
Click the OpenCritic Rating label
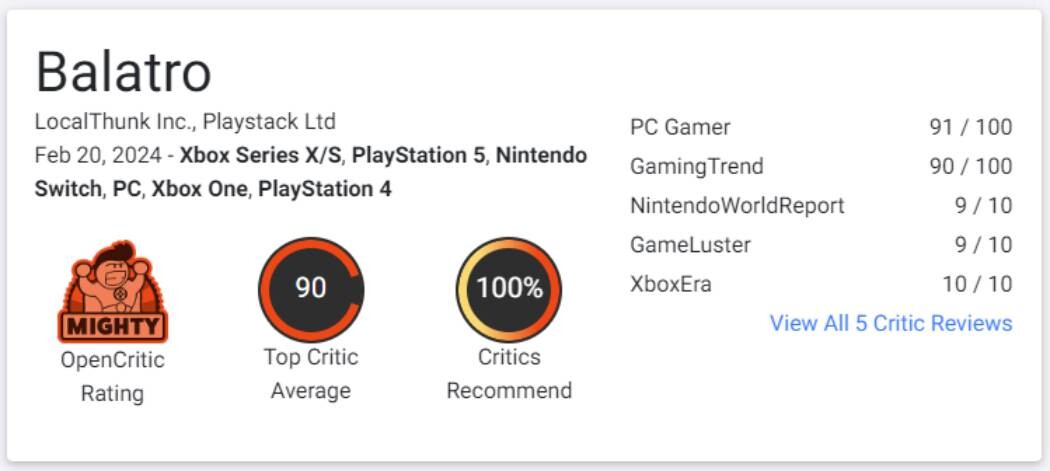click(112, 376)
